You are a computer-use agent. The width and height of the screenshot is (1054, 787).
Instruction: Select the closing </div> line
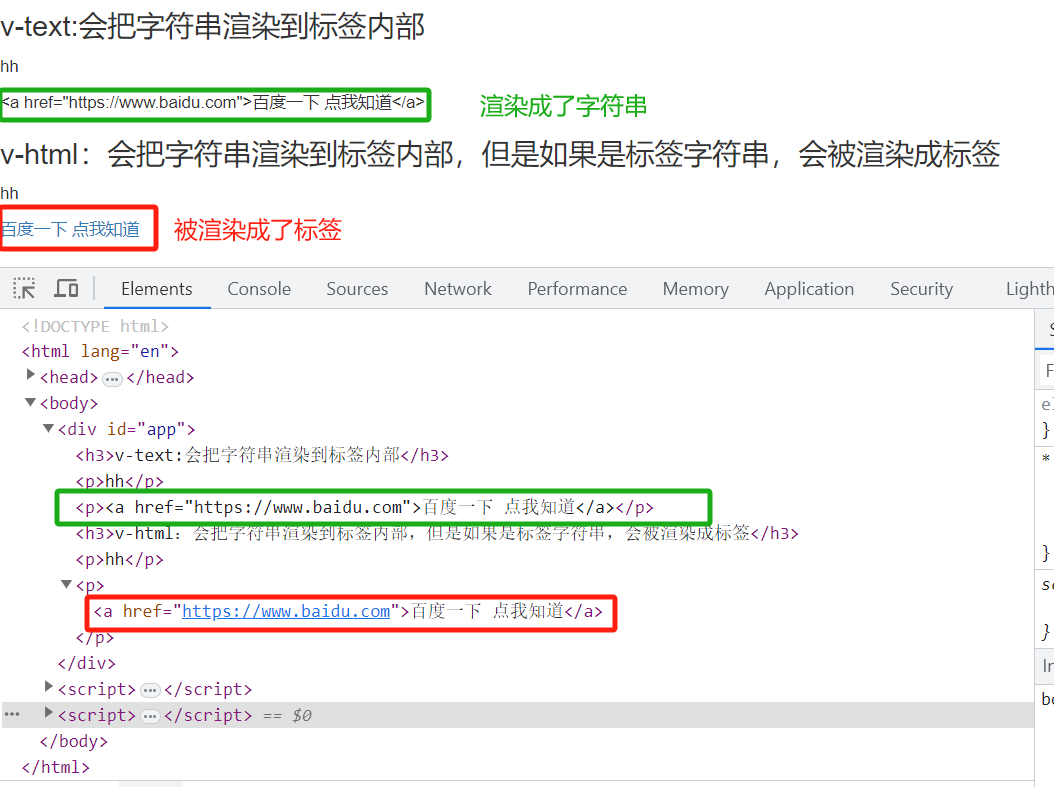coord(87,663)
